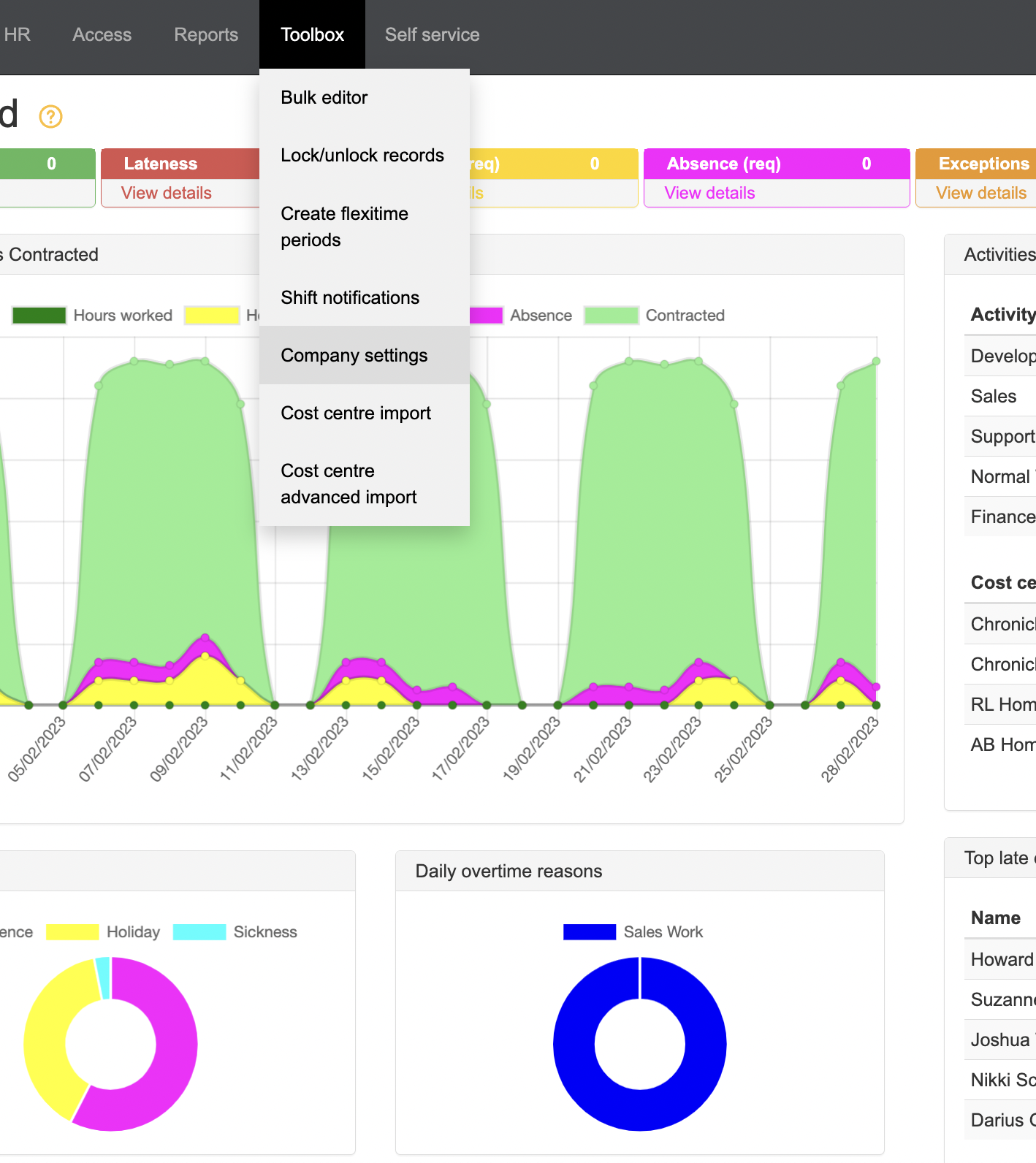Select Darius in top late list
The height and width of the screenshot is (1163, 1036).
[1000, 1120]
